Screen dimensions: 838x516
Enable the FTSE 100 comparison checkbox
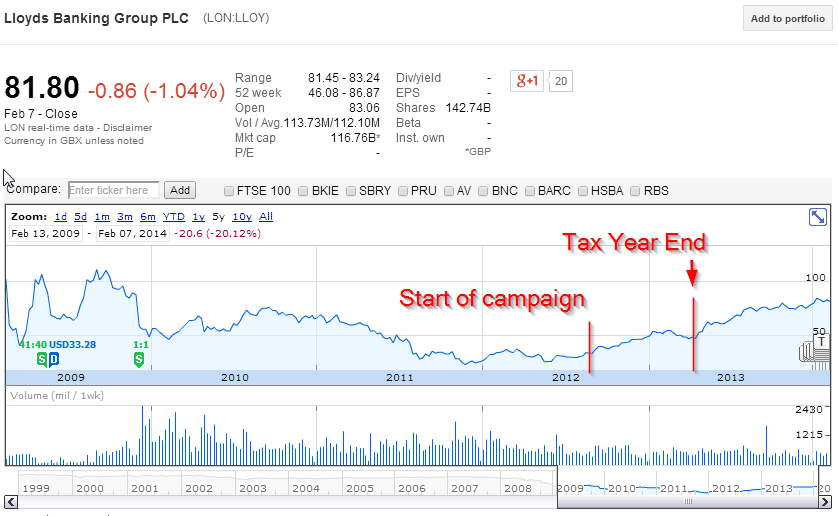pos(229,191)
